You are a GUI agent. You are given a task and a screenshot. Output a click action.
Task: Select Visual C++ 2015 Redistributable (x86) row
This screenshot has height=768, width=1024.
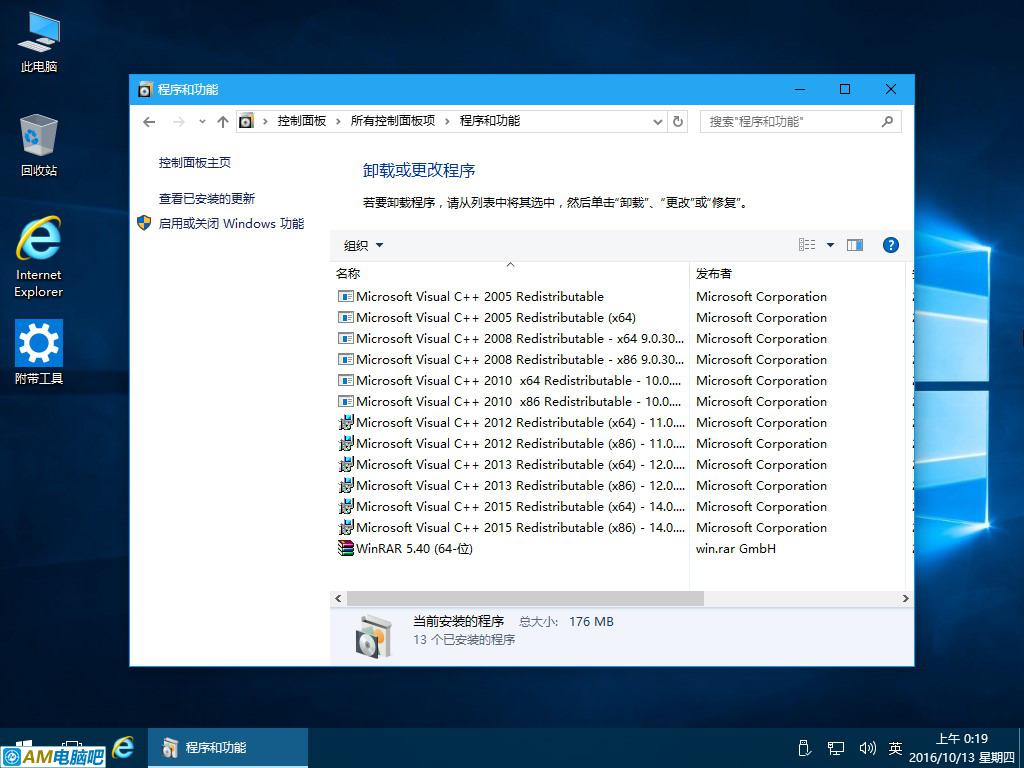pyautogui.click(x=509, y=527)
